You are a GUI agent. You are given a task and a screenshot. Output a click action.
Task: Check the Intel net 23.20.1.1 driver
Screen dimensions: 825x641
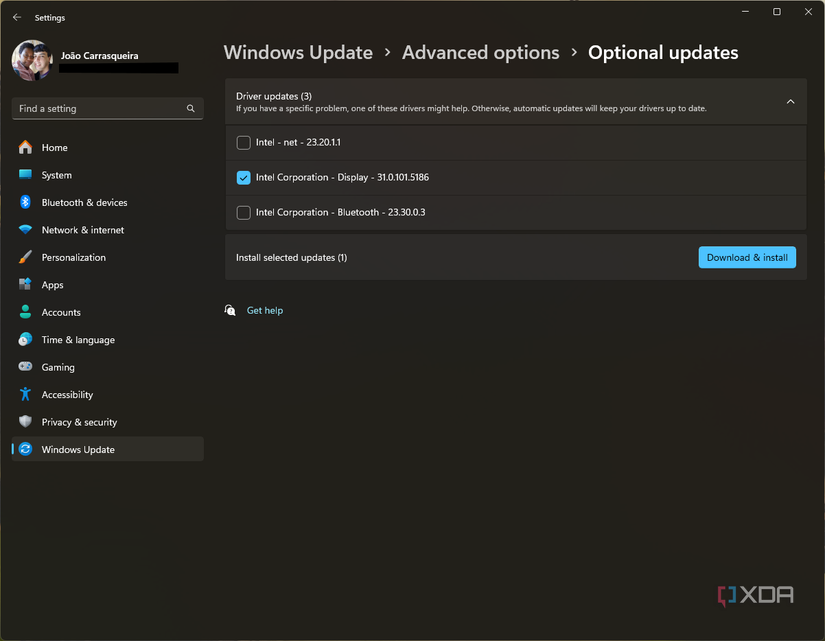click(243, 143)
